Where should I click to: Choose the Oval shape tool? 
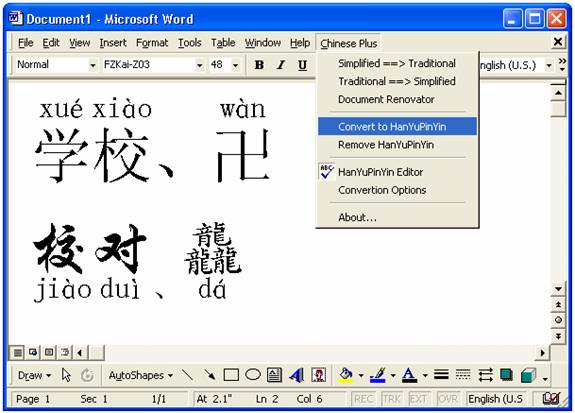tap(253, 375)
